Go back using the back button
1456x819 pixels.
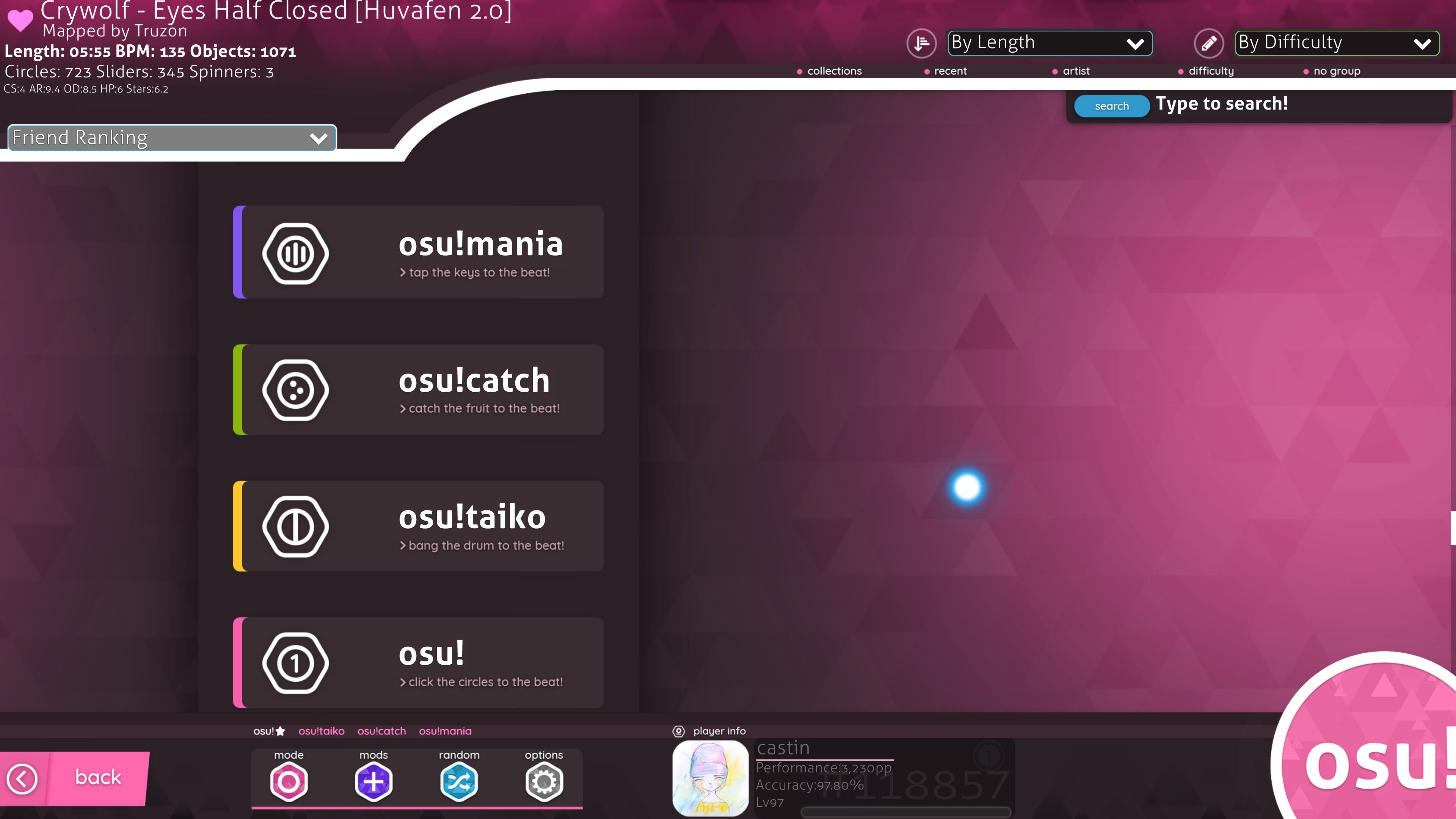click(x=75, y=778)
